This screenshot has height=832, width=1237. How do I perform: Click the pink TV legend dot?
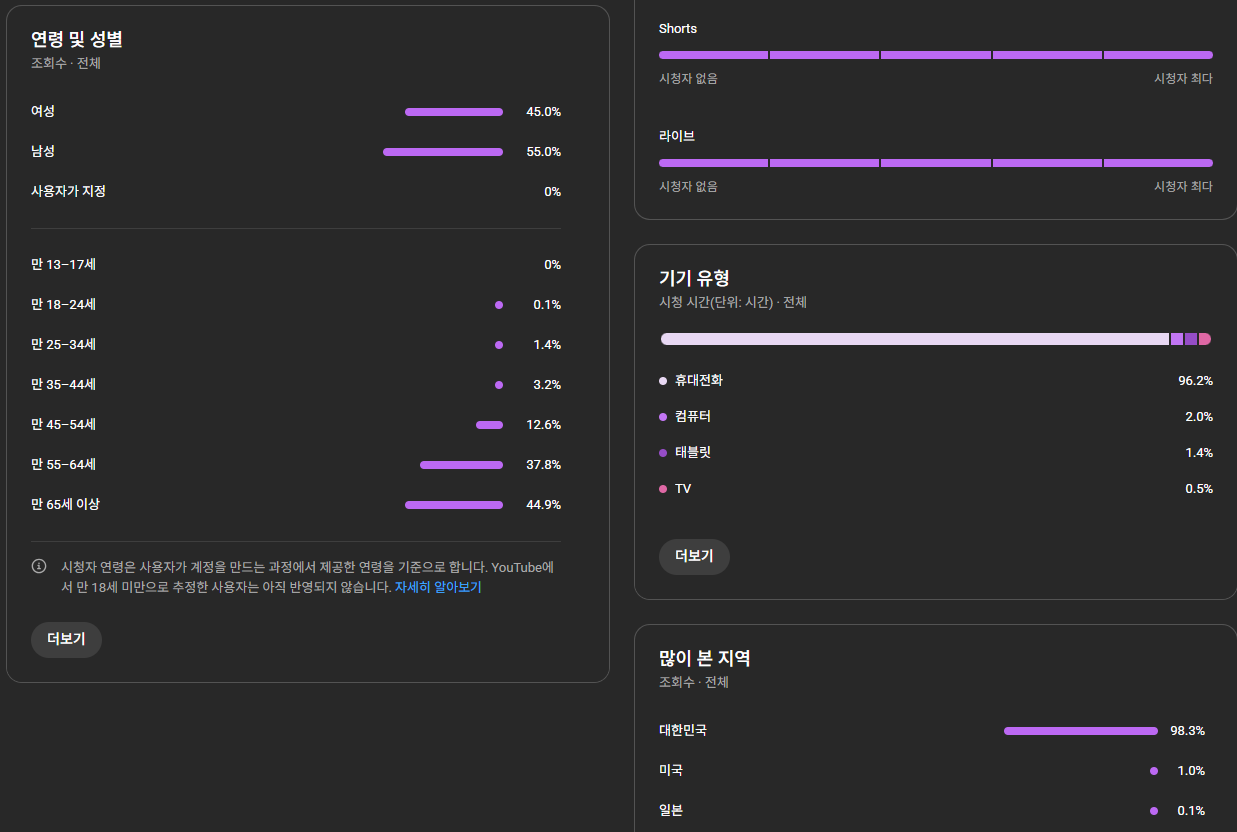click(x=663, y=489)
